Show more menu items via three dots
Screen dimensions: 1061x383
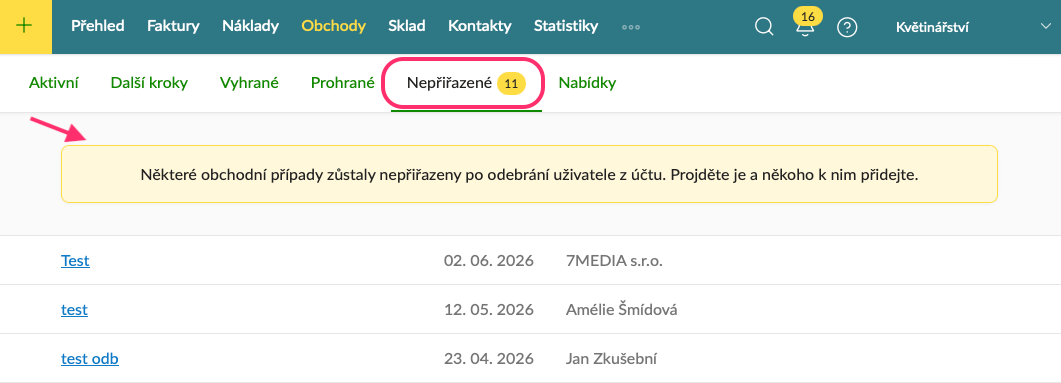(631, 28)
